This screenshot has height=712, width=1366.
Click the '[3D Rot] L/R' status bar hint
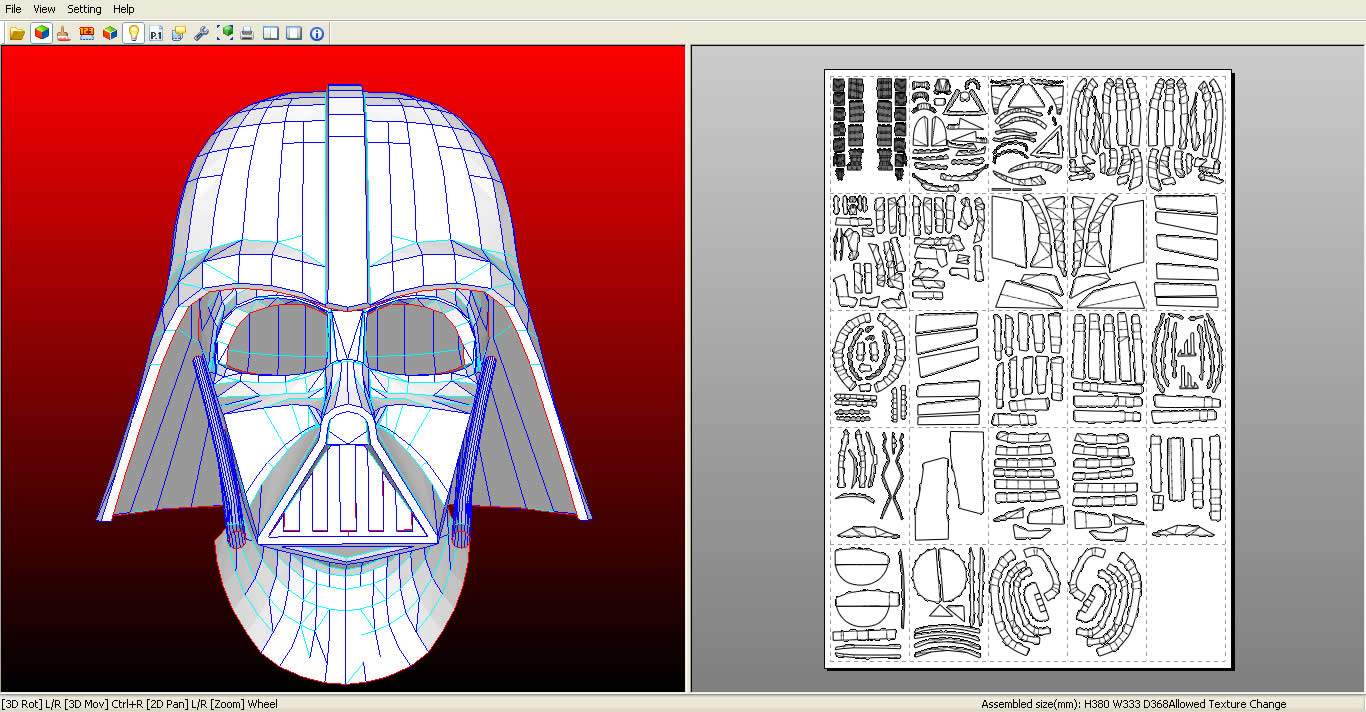(x=32, y=704)
